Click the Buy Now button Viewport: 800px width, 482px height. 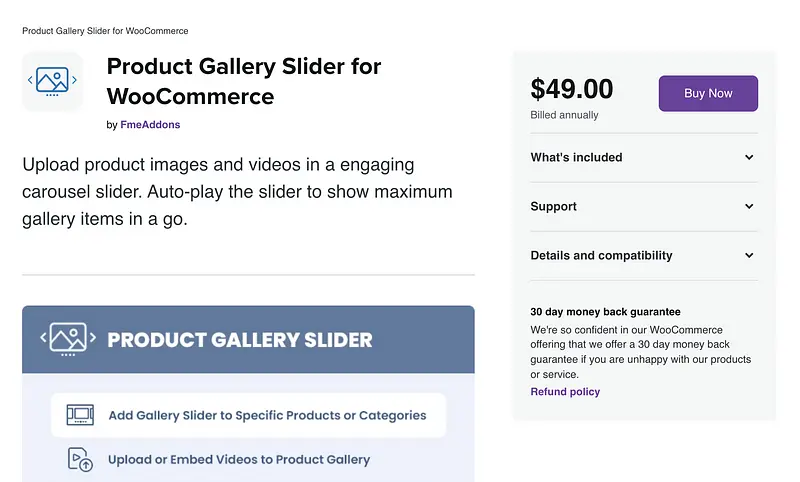coord(708,94)
